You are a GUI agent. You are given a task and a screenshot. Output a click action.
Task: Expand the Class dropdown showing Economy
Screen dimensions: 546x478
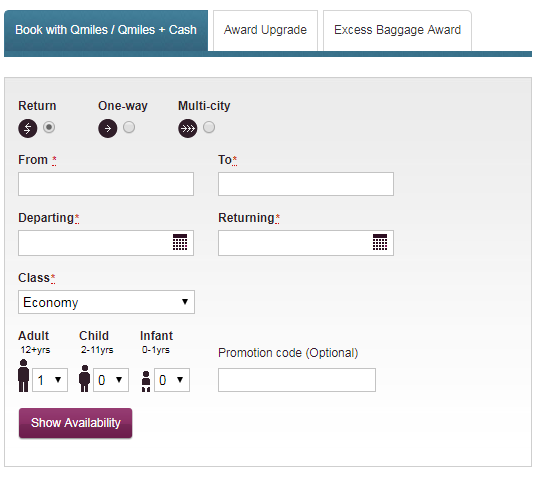tap(106, 302)
